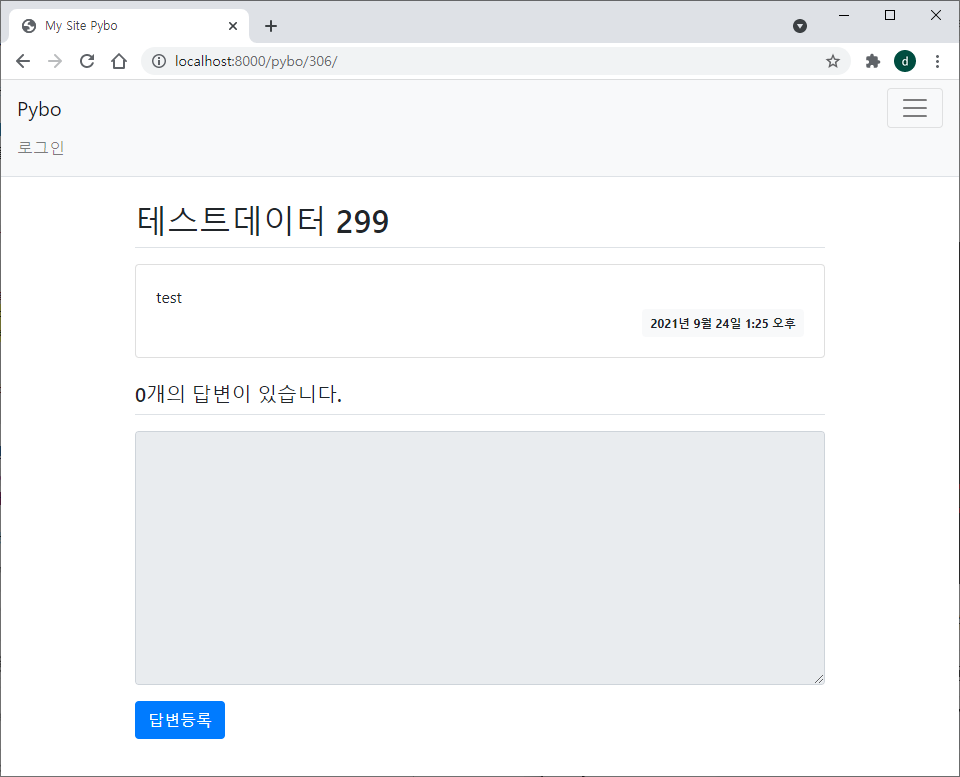Close the browser window
The height and width of the screenshot is (777, 960).
[x=936, y=15]
